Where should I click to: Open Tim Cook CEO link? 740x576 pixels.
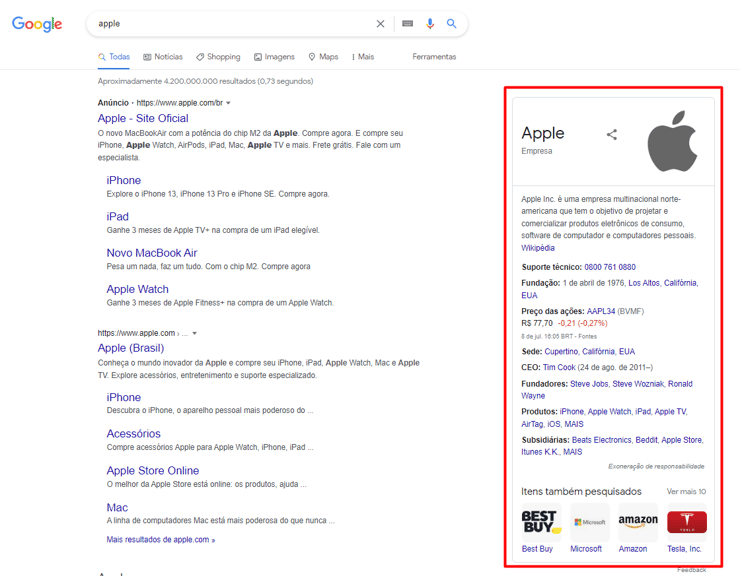[559, 367]
